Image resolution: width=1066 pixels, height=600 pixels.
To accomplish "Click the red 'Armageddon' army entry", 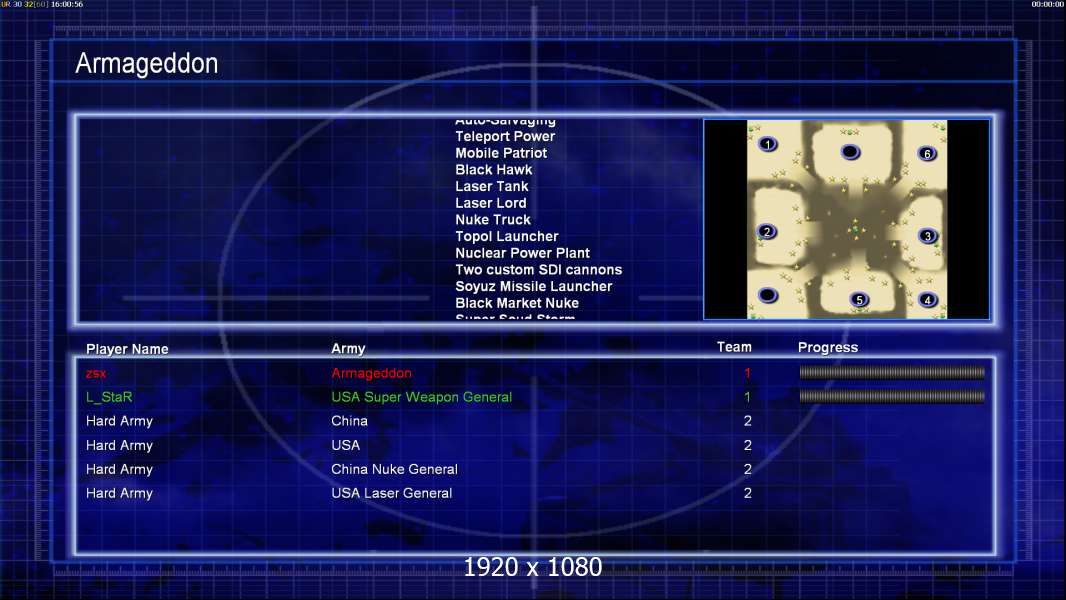I will tap(371, 373).
